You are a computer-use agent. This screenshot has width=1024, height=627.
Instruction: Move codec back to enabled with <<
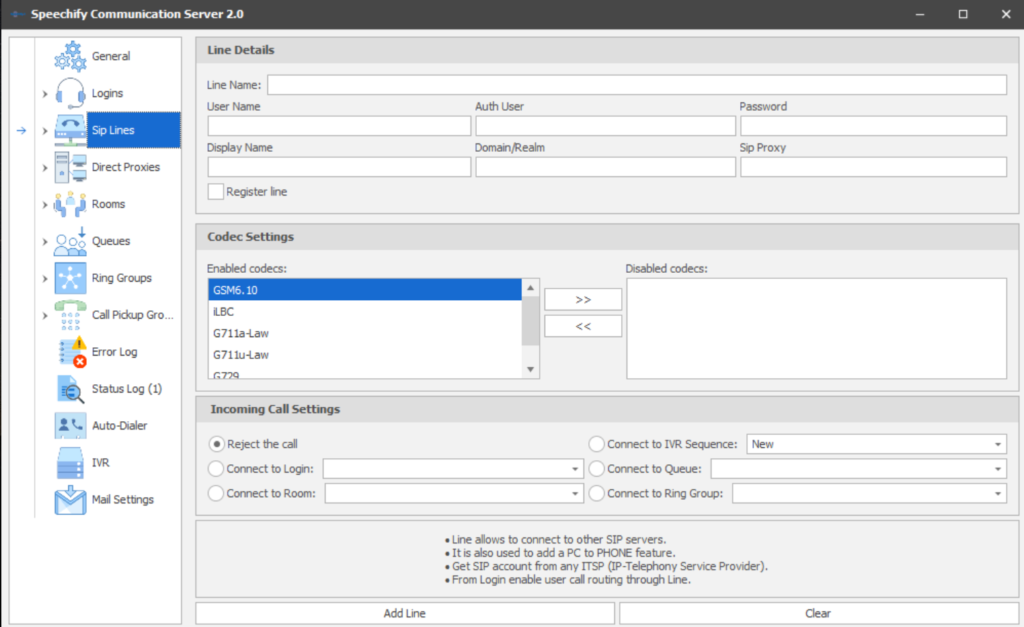pos(583,326)
